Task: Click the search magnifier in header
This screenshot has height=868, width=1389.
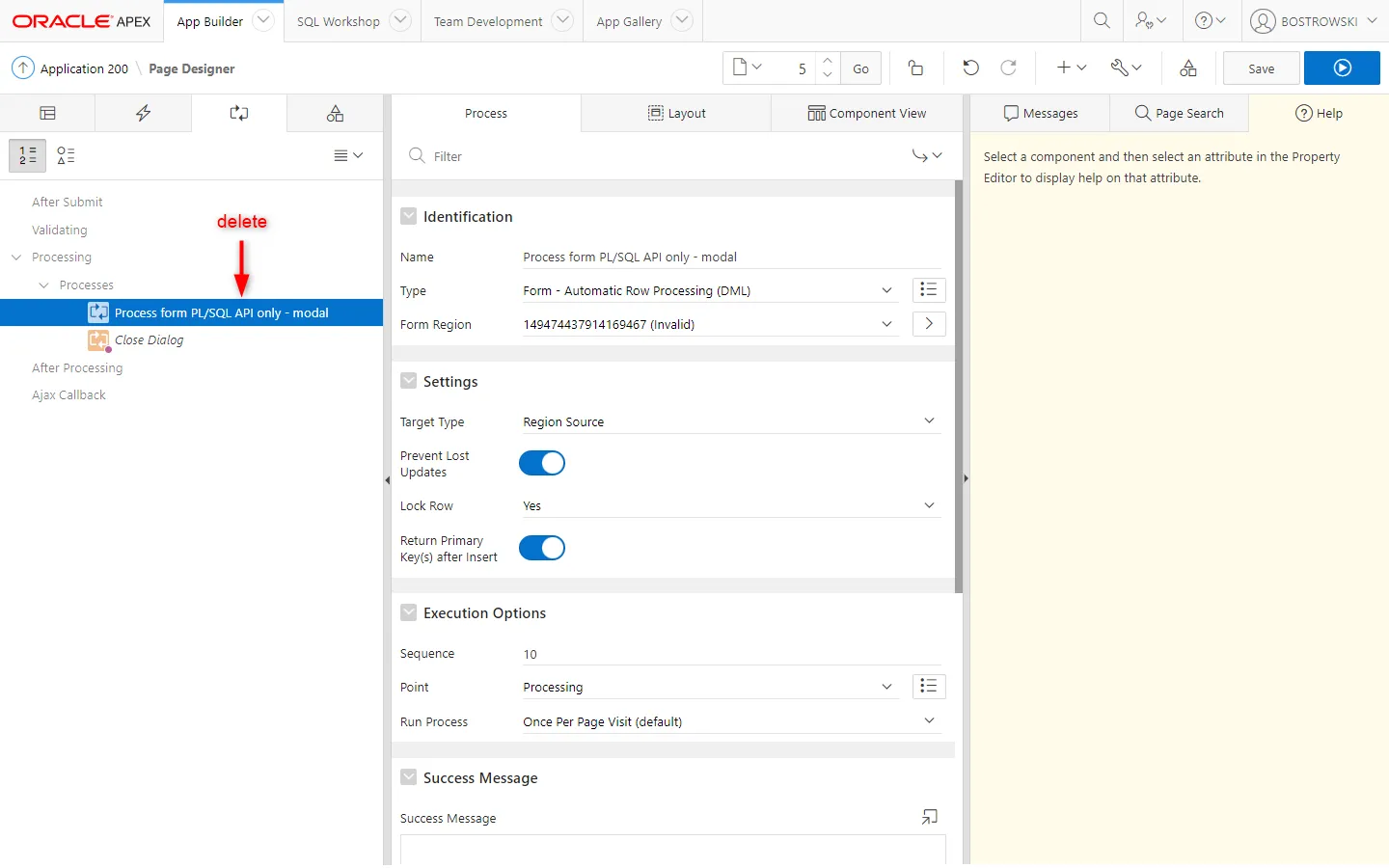Action: coord(1102,20)
